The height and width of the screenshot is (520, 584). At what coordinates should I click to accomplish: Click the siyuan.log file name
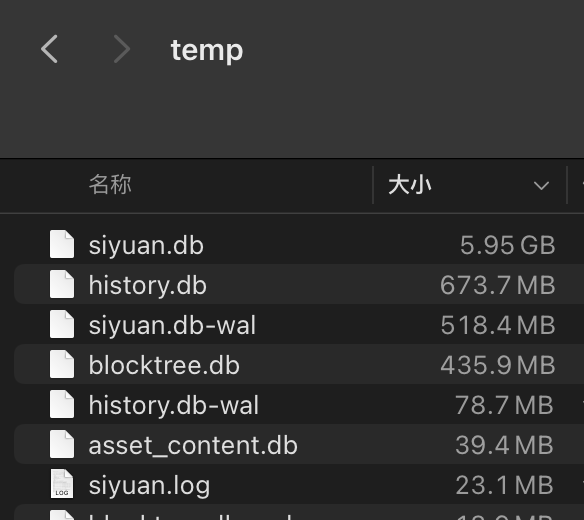point(149,486)
